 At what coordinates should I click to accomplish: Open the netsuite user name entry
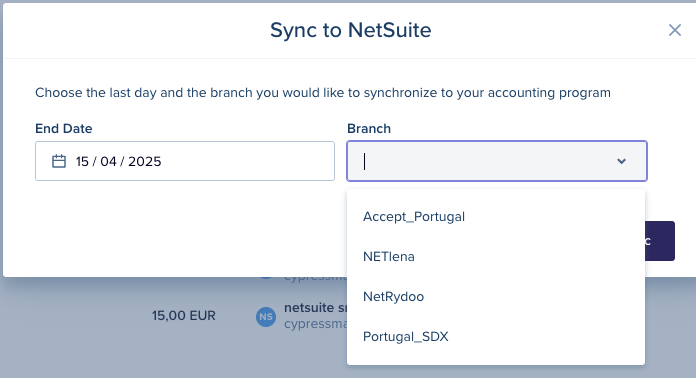pos(316,307)
